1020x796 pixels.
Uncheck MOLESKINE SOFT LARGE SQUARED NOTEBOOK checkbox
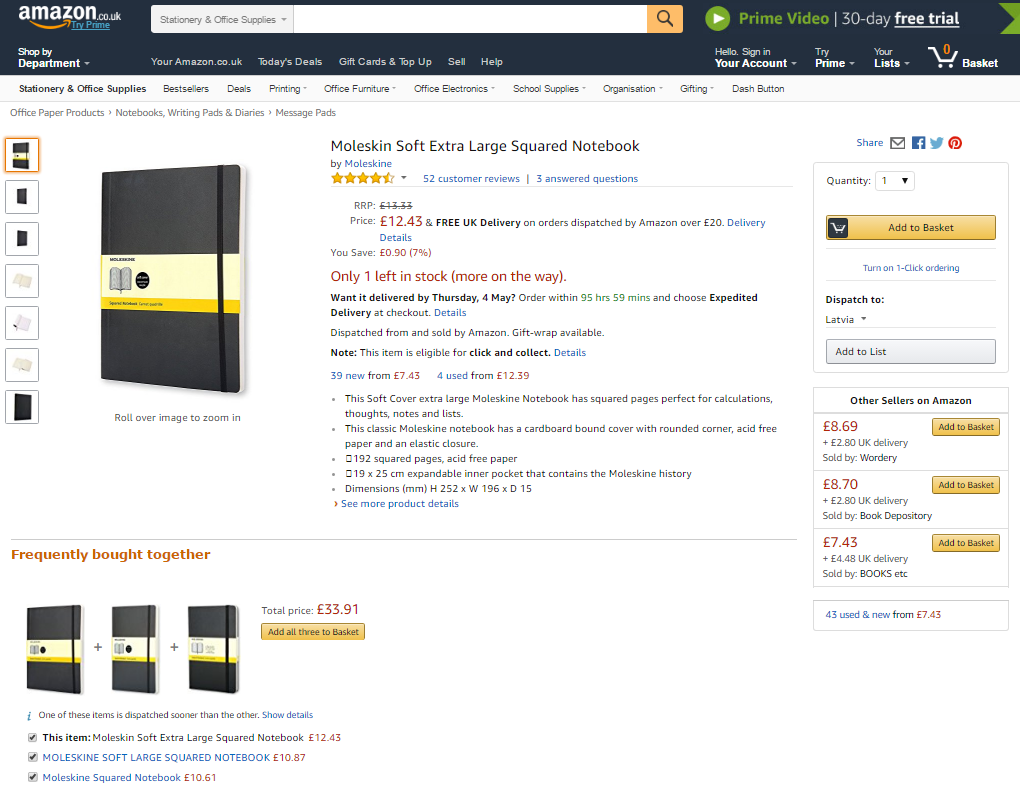(33, 757)
